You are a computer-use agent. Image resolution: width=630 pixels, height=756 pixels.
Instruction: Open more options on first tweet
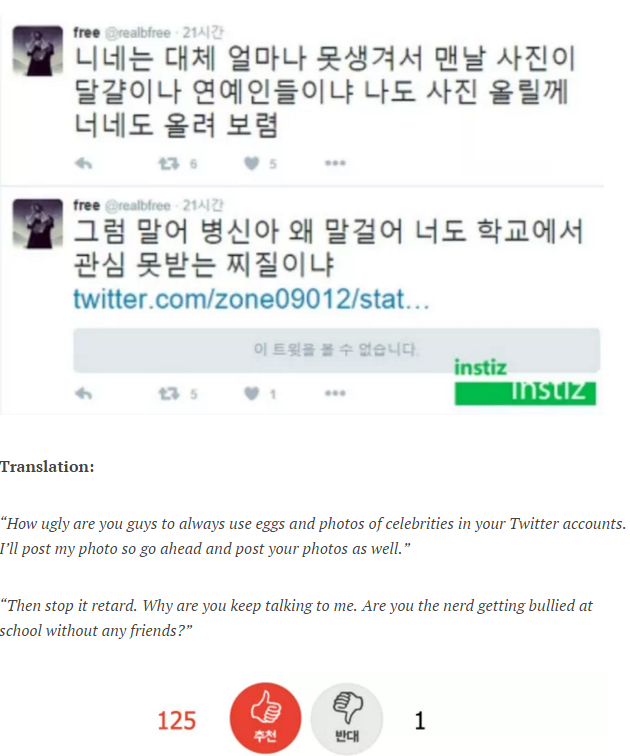335,163
